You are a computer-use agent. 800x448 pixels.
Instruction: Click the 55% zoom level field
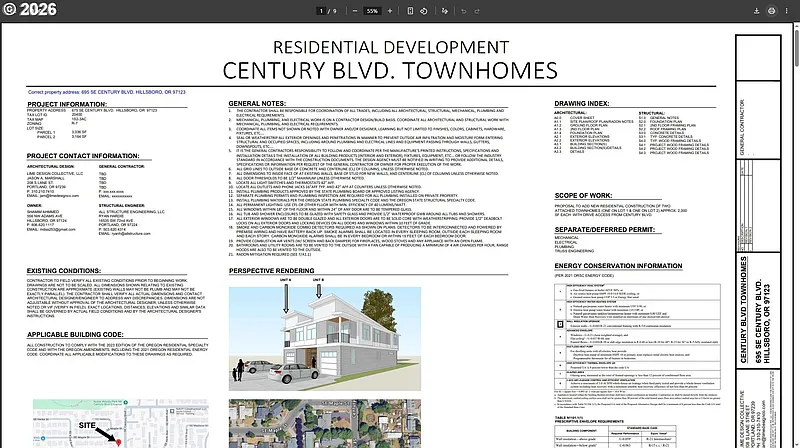[x=372, y=10]
